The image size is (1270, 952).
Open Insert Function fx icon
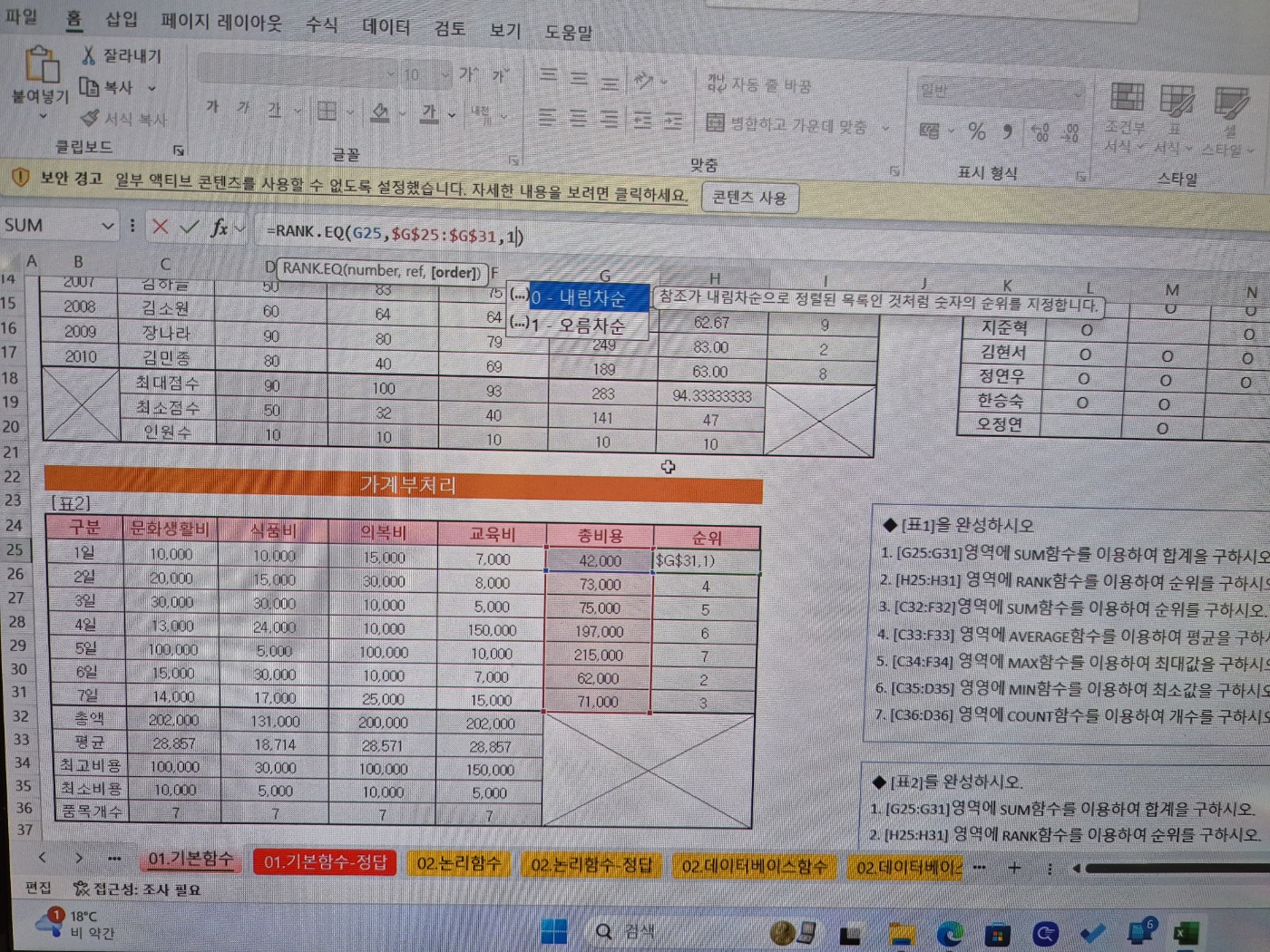(x=219, y=228)
